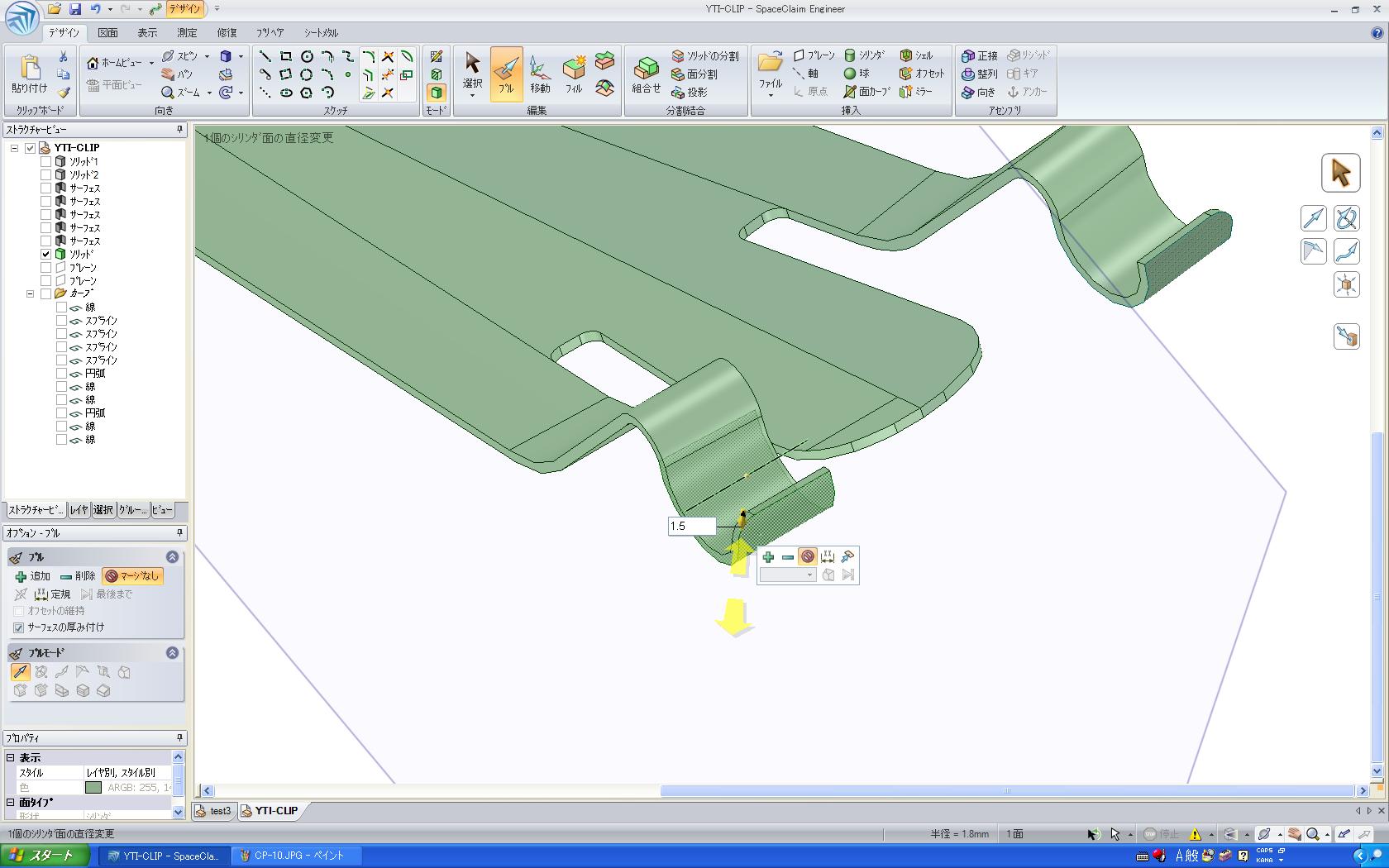Toggle the サーフェスの厚み付け checkbox
The width and height of the screenshot is (1389, 868).
(x=19, y=627)
